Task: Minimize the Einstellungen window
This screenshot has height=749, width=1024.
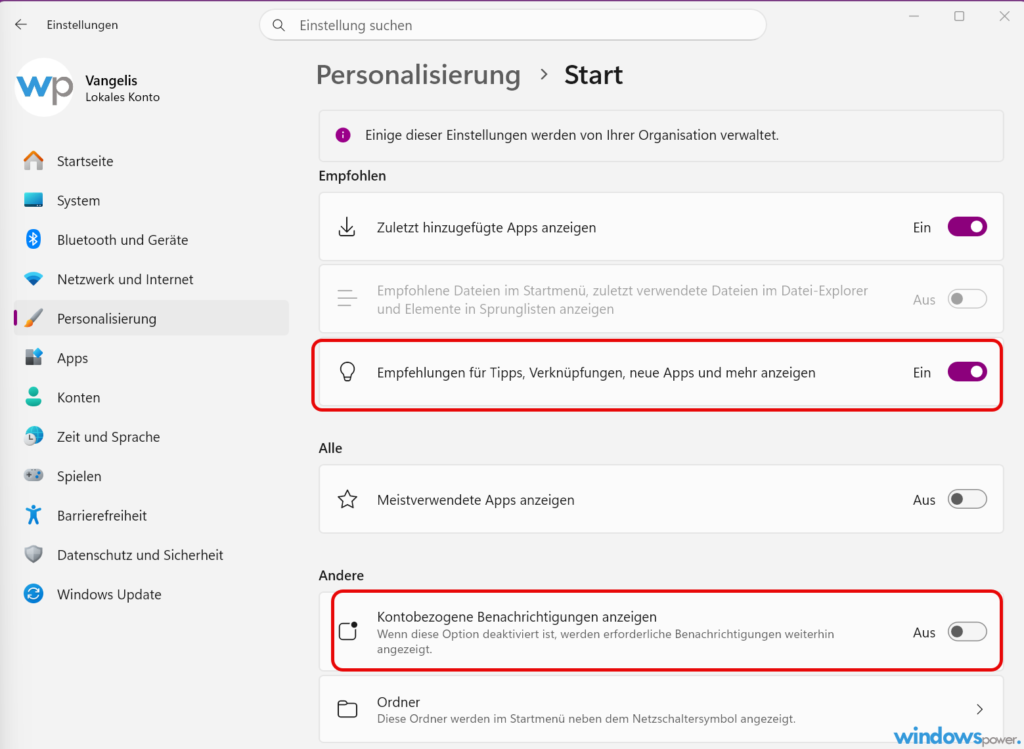Action: [x=914, y=16]
